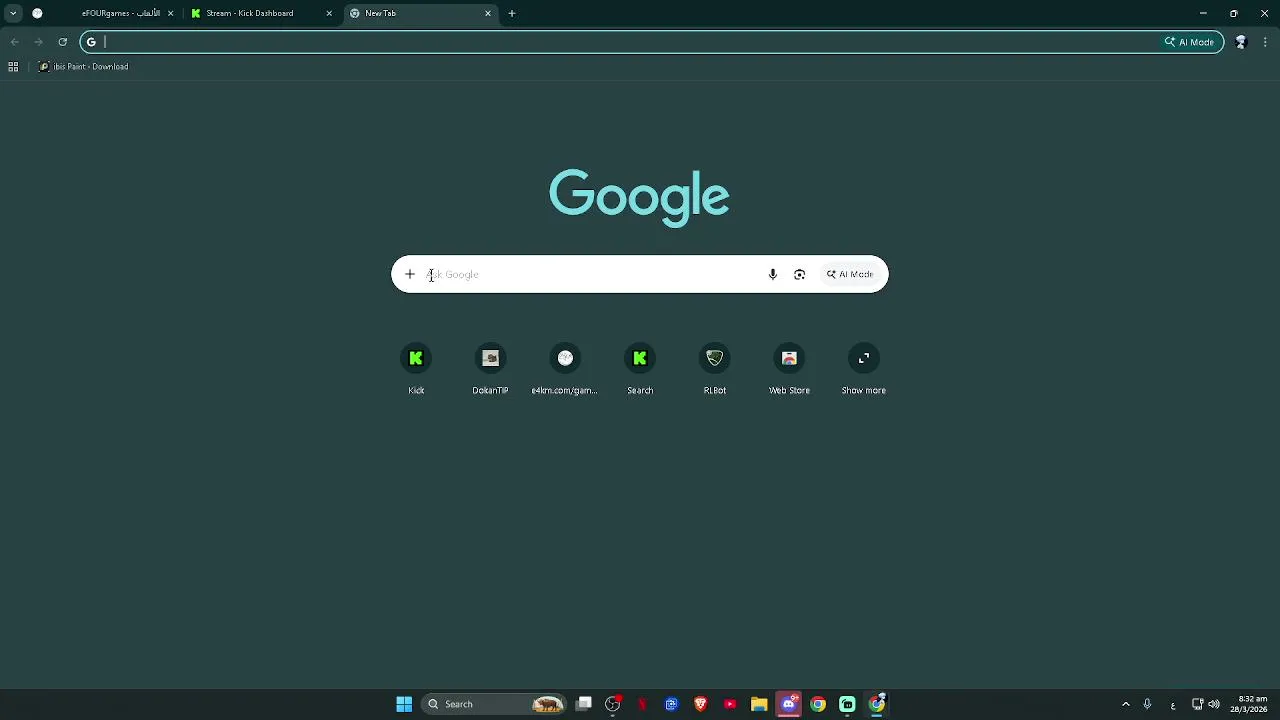The width and height of the screenshot is (1280, 720).
Task: Open the apps grid in bookmarks bar
Action: pyautogui.click(x=13, y=67)
